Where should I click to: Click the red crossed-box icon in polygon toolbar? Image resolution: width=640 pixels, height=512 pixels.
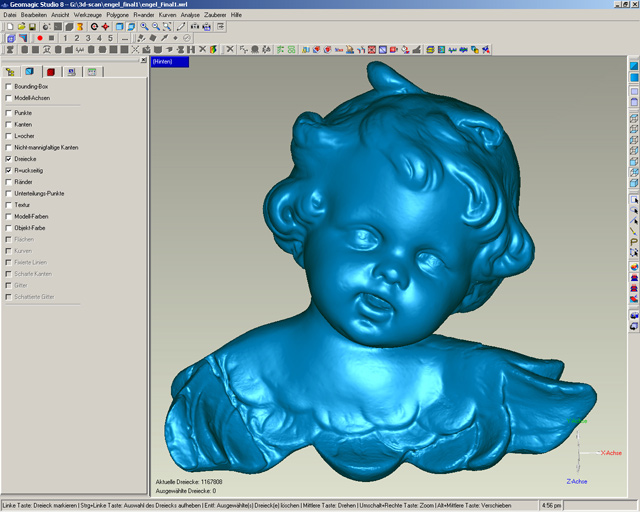coord(372,50)
